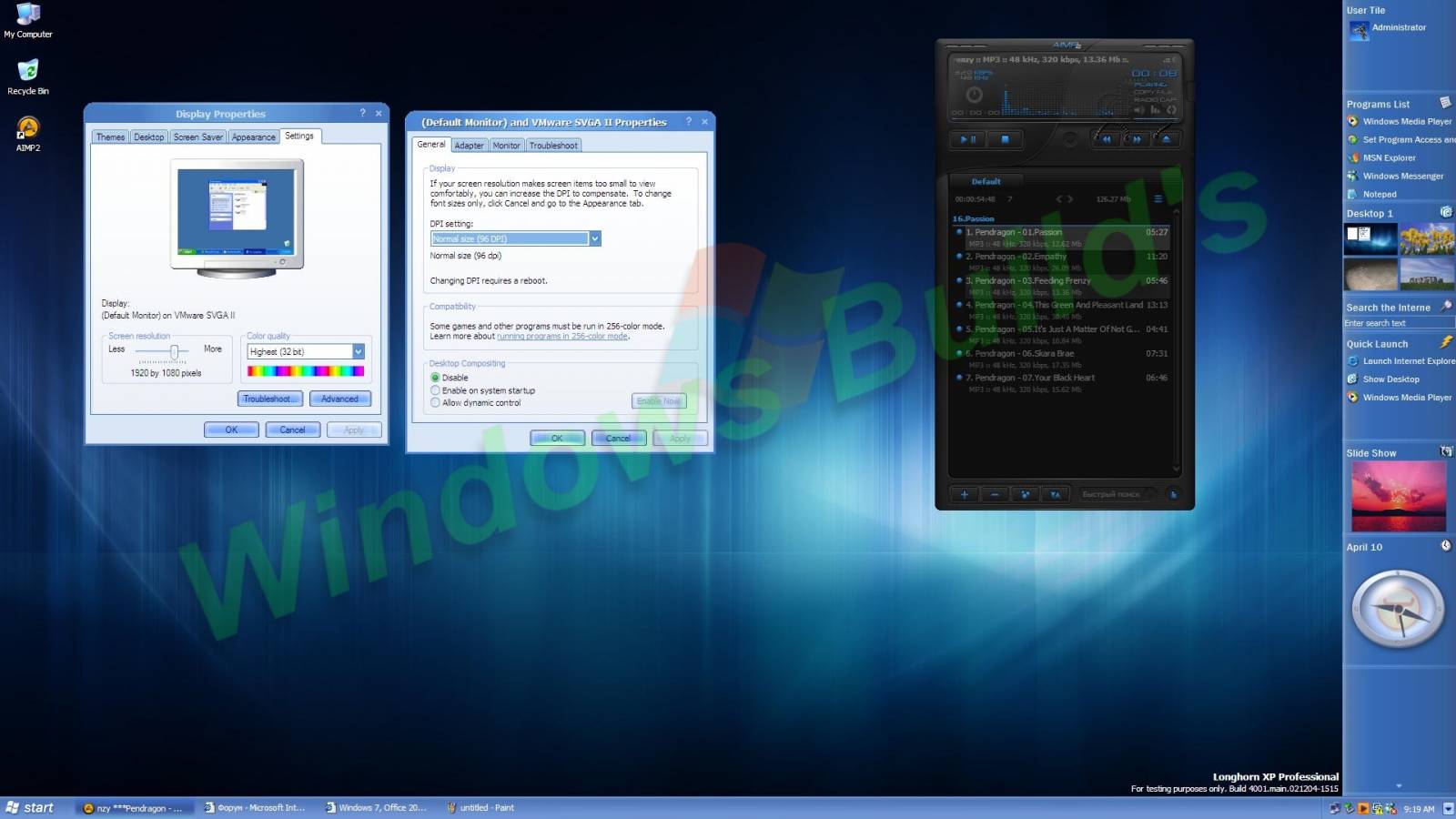Open the AIMP playlist menu icon
Screen dimensions: 1456x819
pos(1158,199)
